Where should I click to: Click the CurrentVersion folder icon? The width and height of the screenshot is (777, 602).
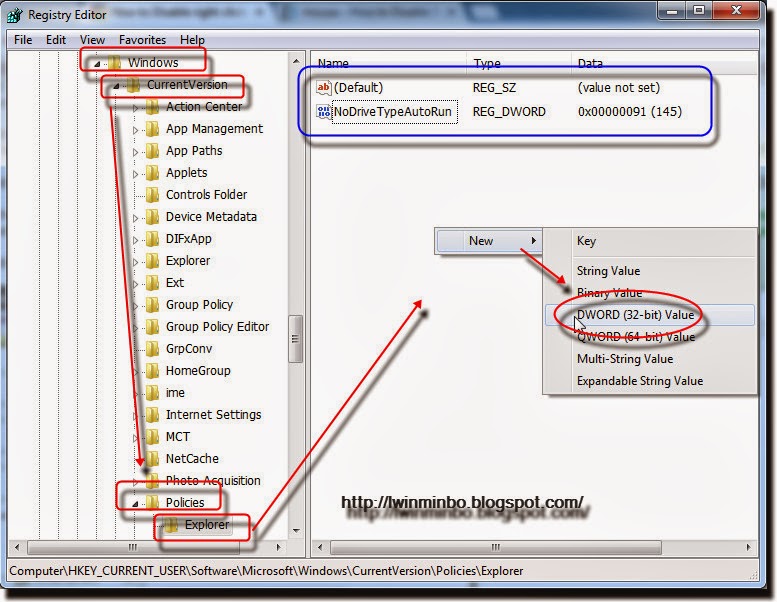click(x=133, y=85)
